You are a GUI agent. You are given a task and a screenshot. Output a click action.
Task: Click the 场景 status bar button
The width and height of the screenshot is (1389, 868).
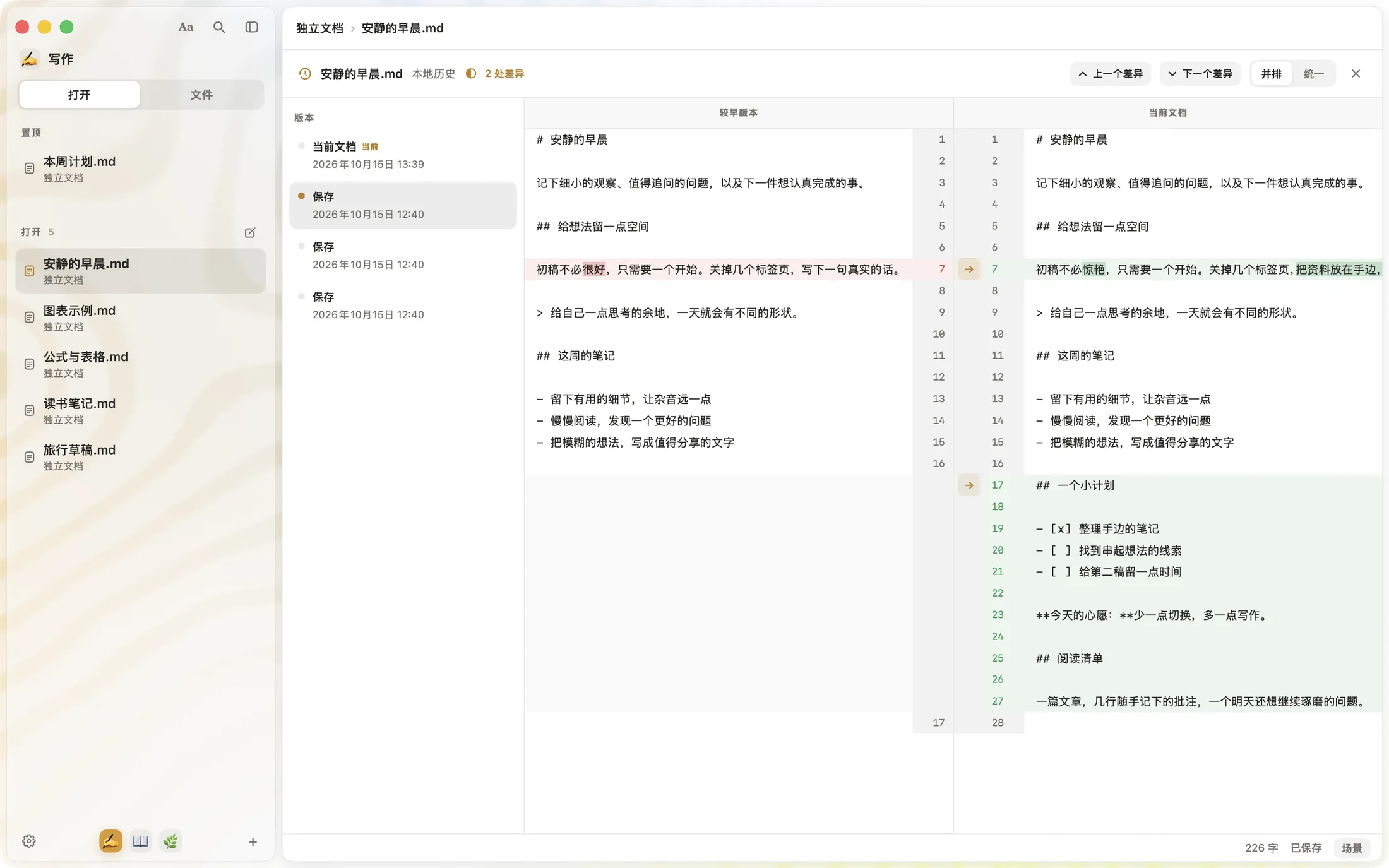click(1352, 848)
